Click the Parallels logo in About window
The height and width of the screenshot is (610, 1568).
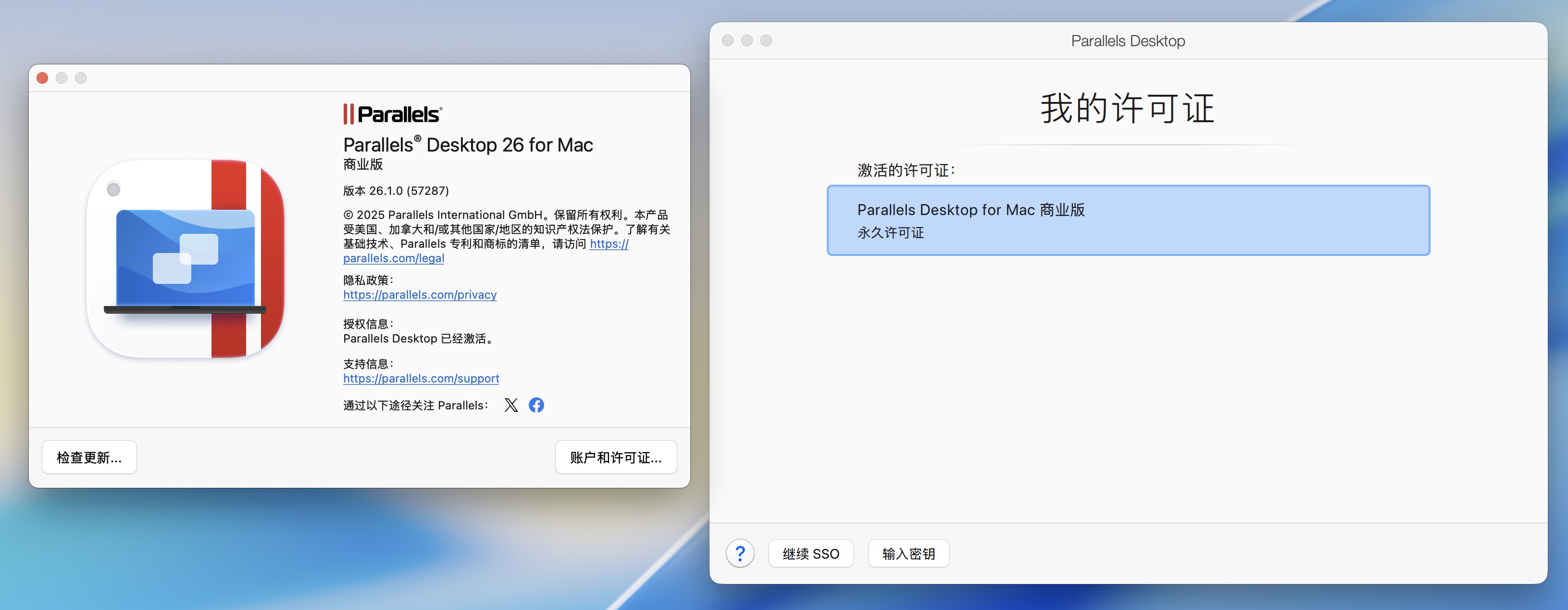tap(393, 114)
